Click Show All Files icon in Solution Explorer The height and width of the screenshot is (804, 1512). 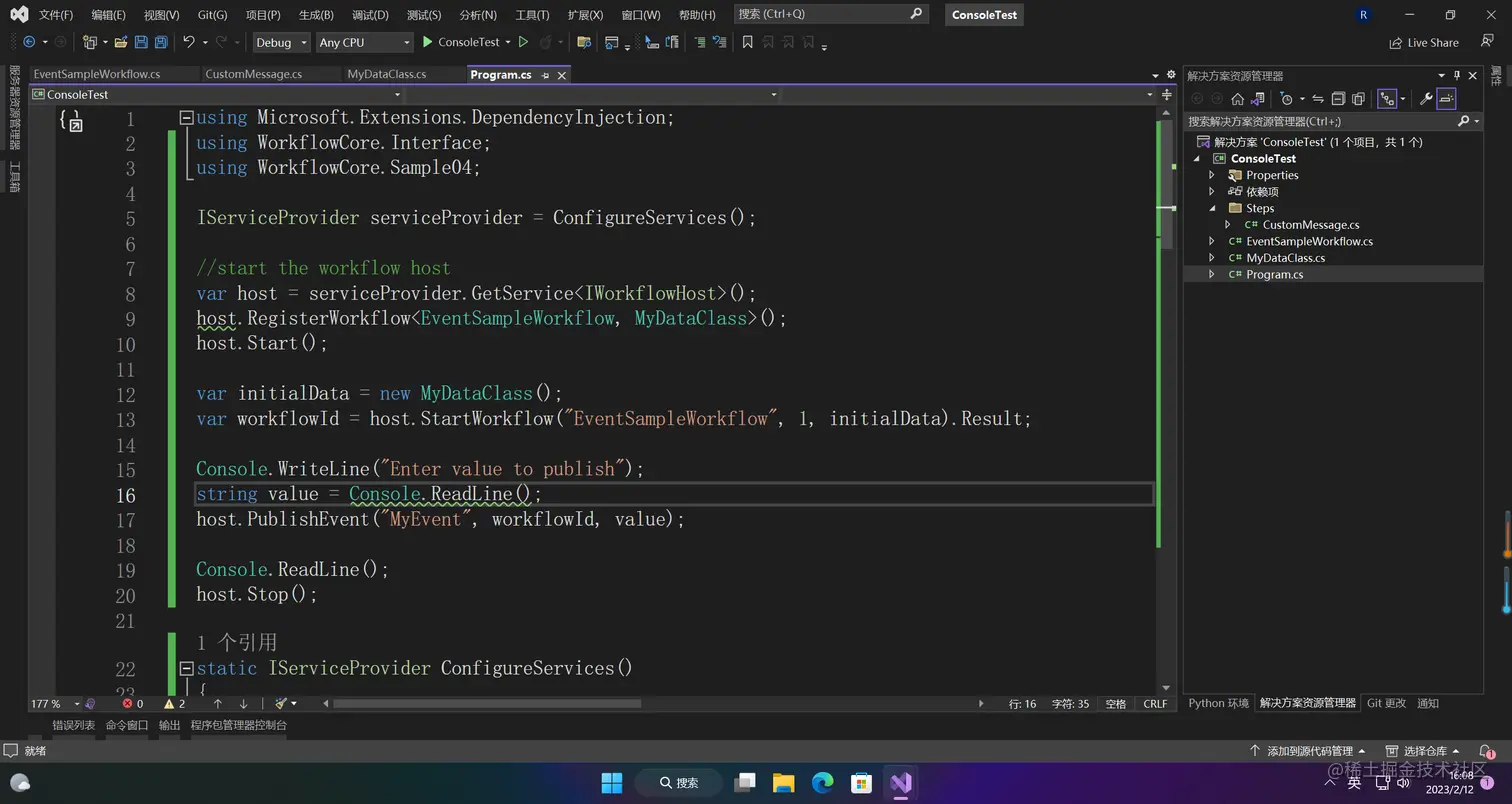click(1358, 98)
